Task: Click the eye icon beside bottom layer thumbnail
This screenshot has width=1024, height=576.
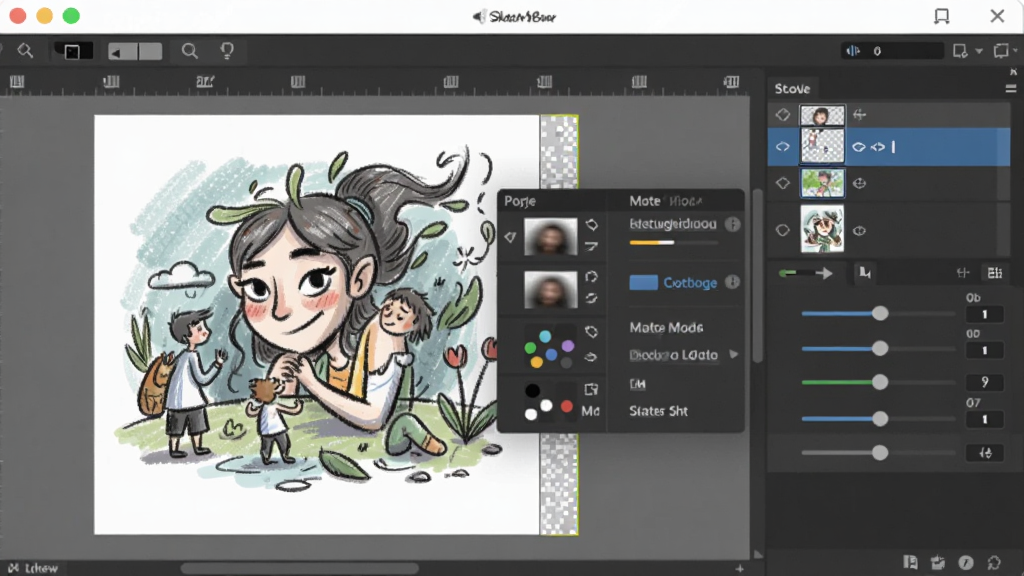Action: coord(859,231)
